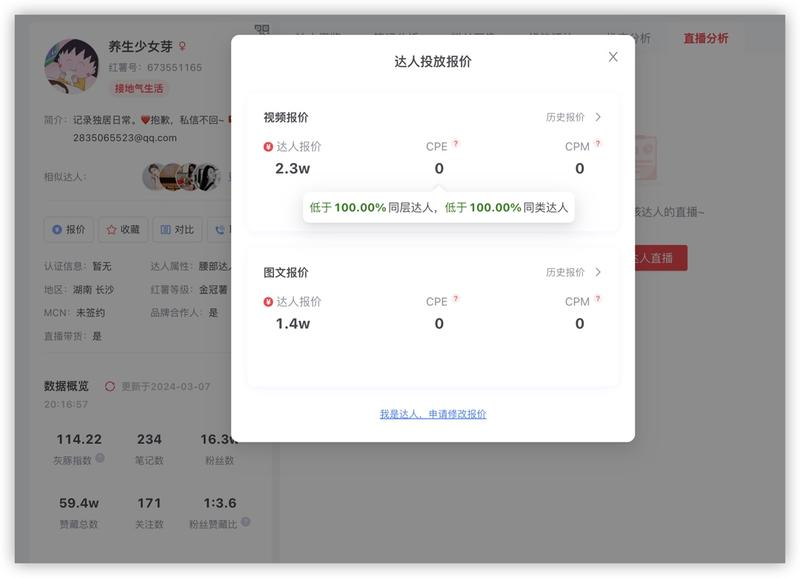Click the CPM help icon under 图文报价
The width and height of the screenshot is (800, 578).
(598, 299)
